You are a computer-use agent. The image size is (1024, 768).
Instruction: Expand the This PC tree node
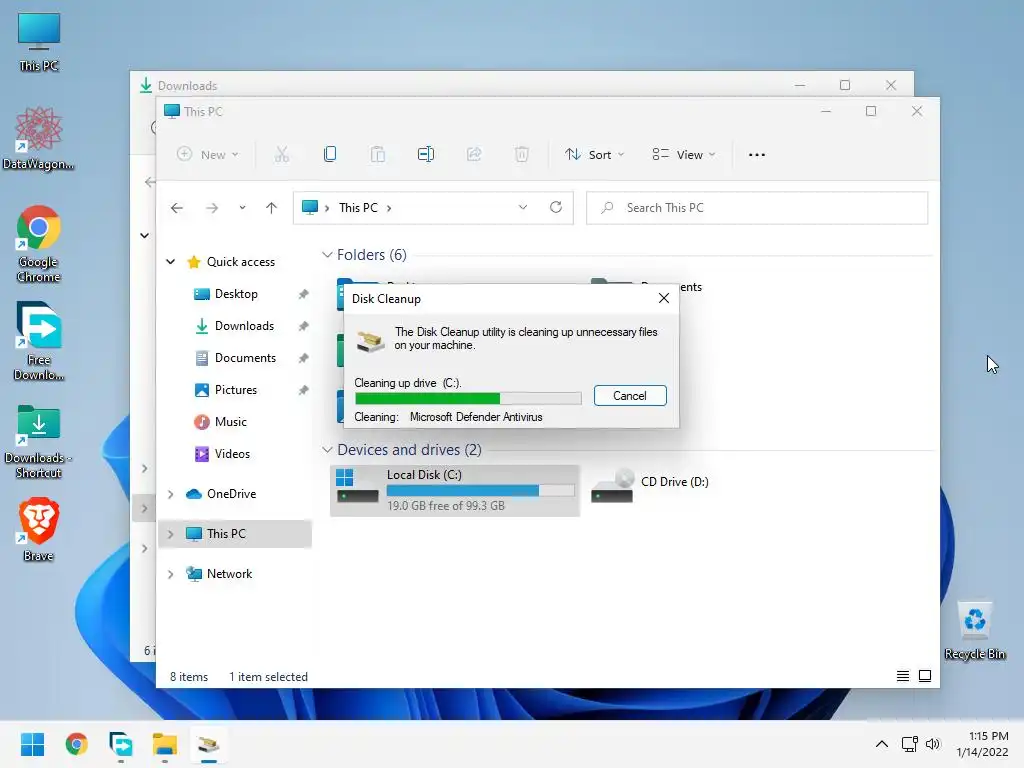point(170,534)
